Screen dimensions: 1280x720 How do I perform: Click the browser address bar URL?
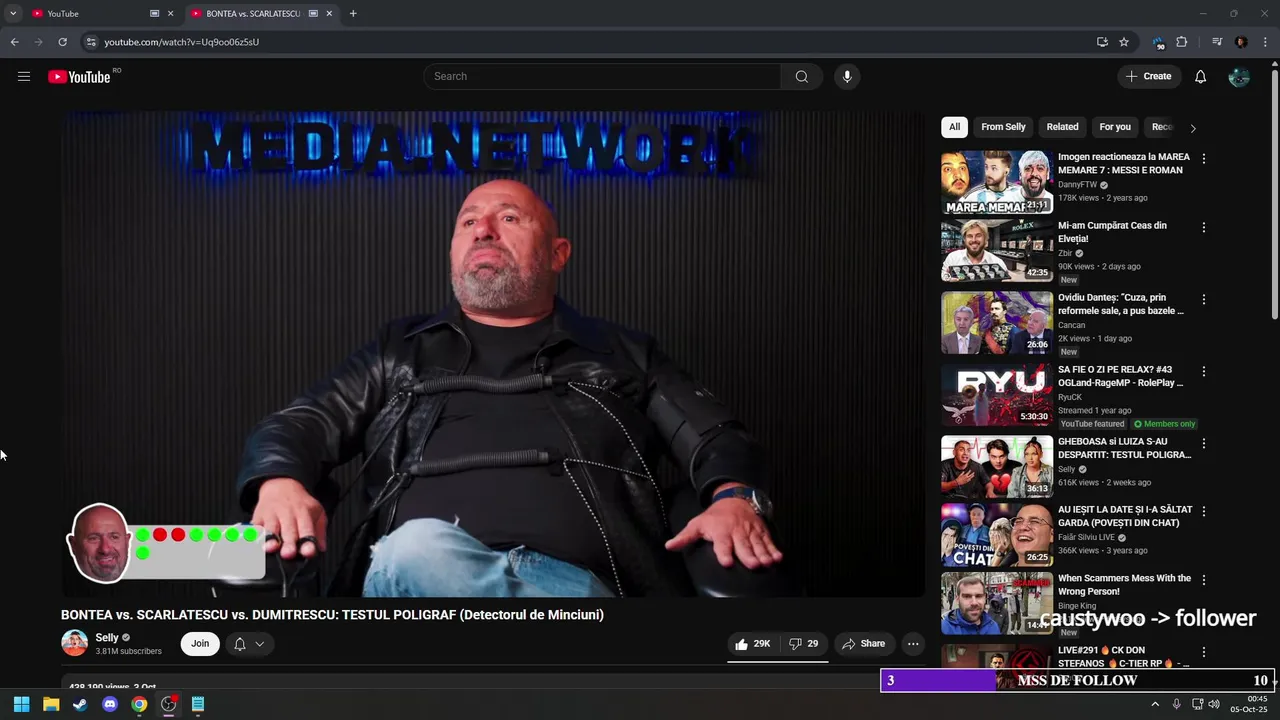(182, 42)
